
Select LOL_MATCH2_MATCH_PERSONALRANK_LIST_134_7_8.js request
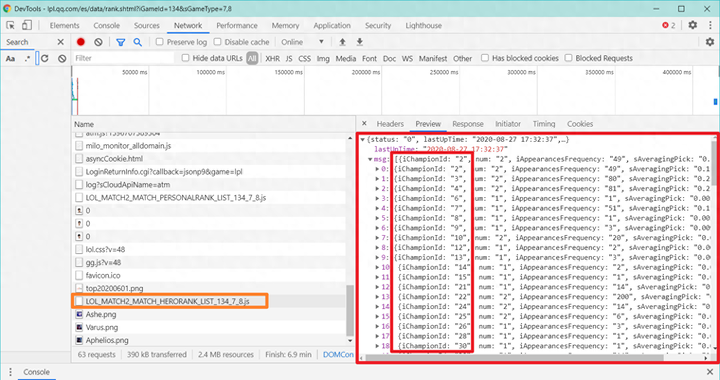tap(175, 197)
